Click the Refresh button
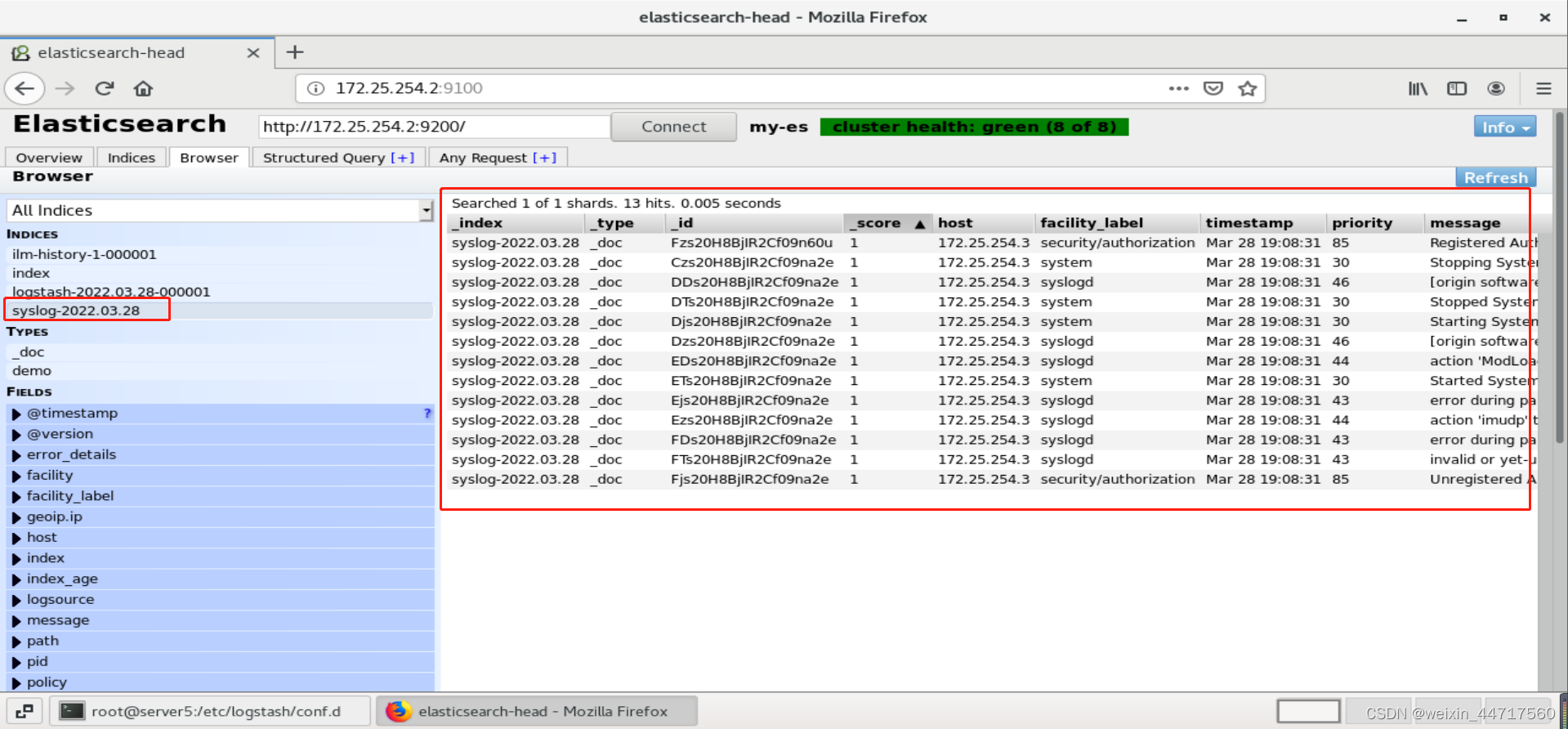1568x729 pixels. (1495, 177)
